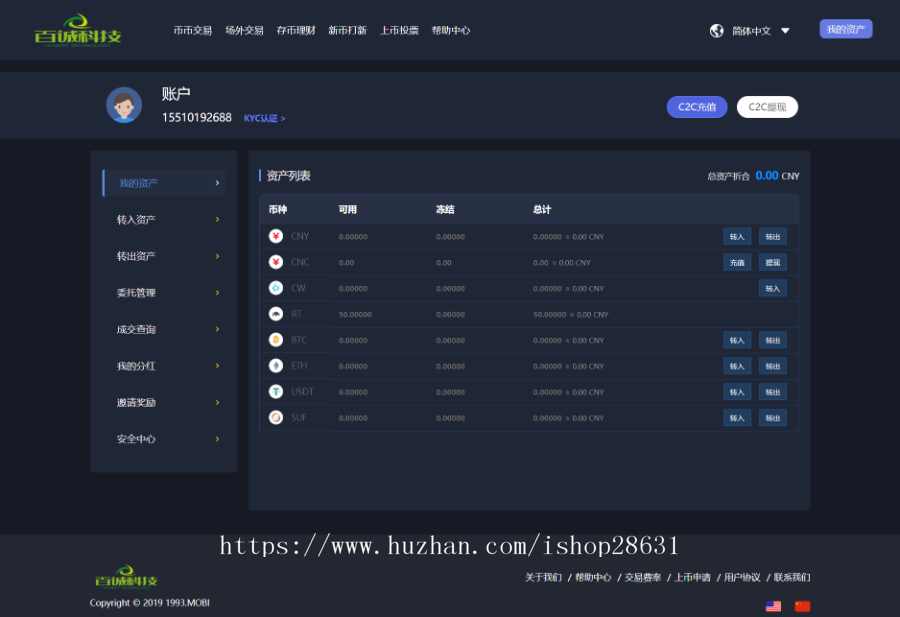Viewport: 900px width, 617px height.
Task: Expand 委托管理 sidebar chevron
Action: coord(218,293)
